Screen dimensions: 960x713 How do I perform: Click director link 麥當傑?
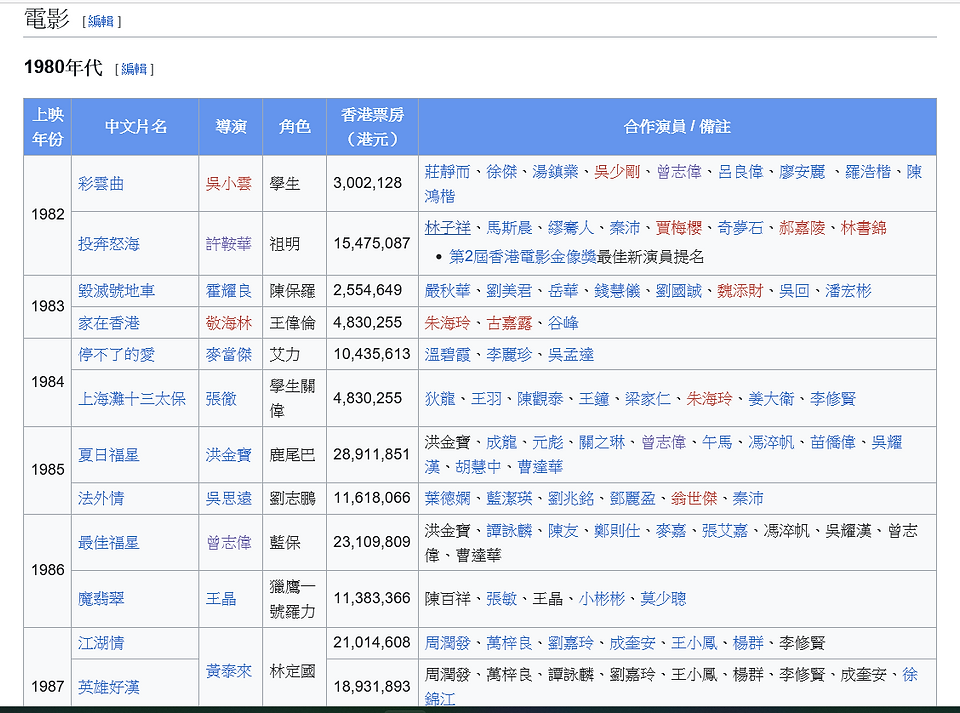[x=228, y=354]
